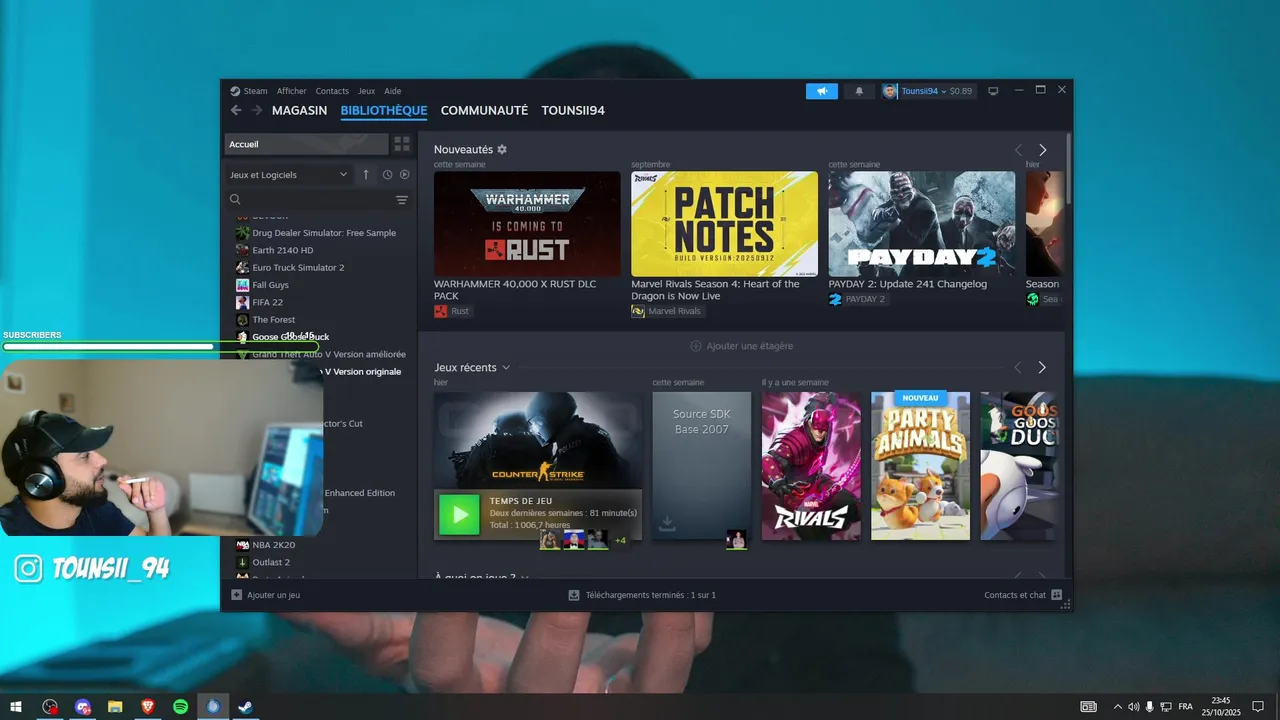Viewport: 1280px width, 720px height.
Task: Click the Rust game tag link
Action: click(x=451, y=311)
